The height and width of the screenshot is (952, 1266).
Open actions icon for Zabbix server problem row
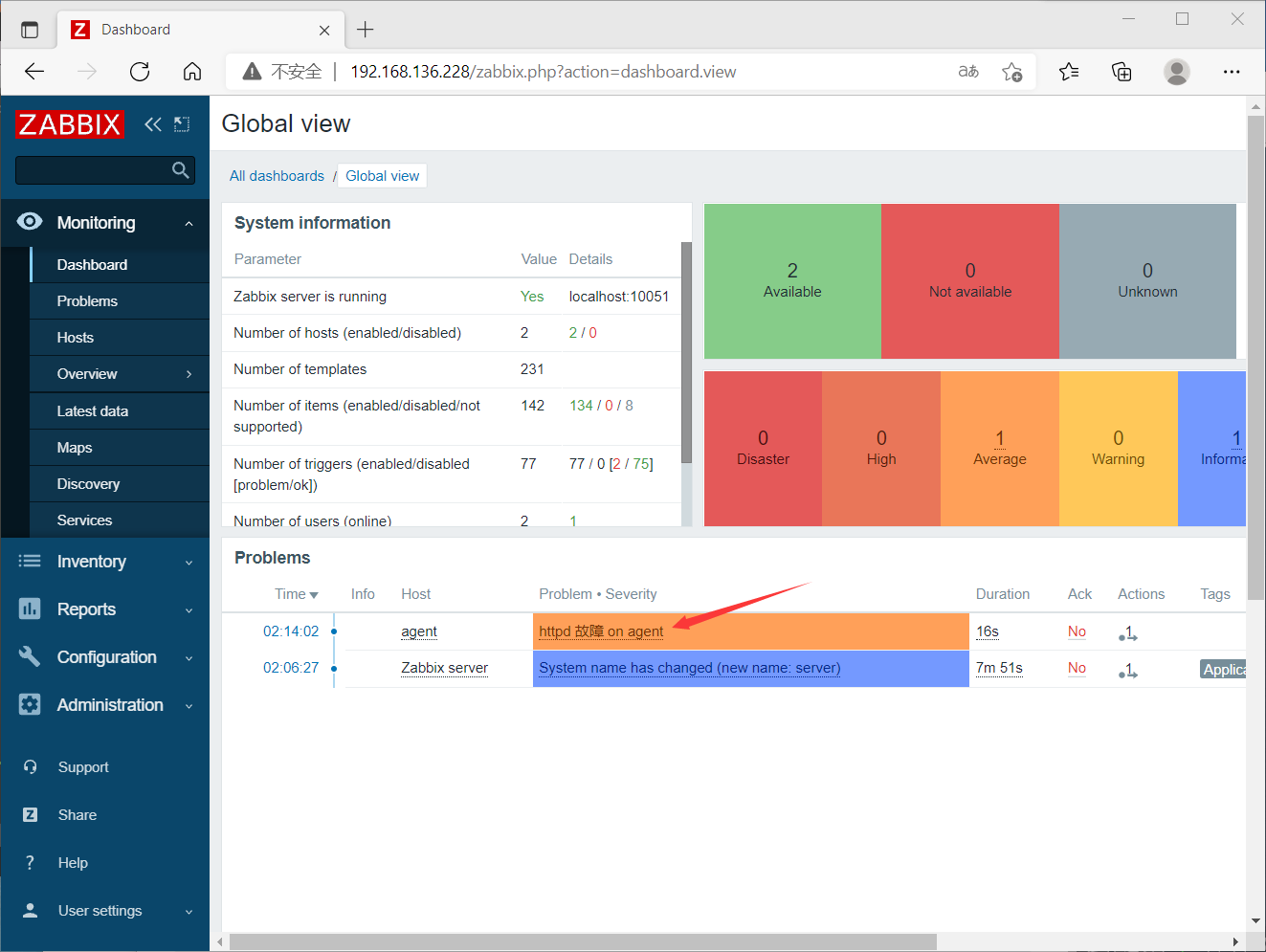[1128, 670]
